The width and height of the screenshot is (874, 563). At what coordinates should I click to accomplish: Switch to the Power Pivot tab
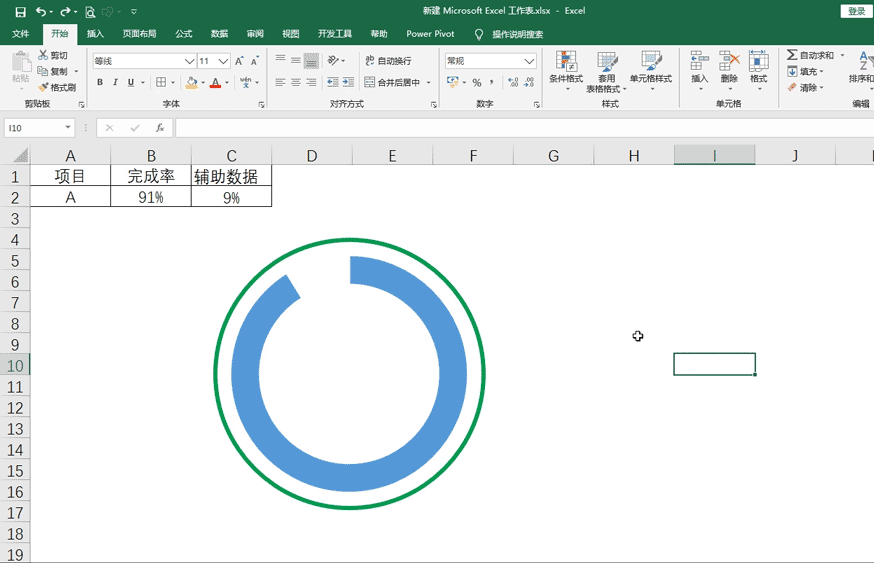430,33
